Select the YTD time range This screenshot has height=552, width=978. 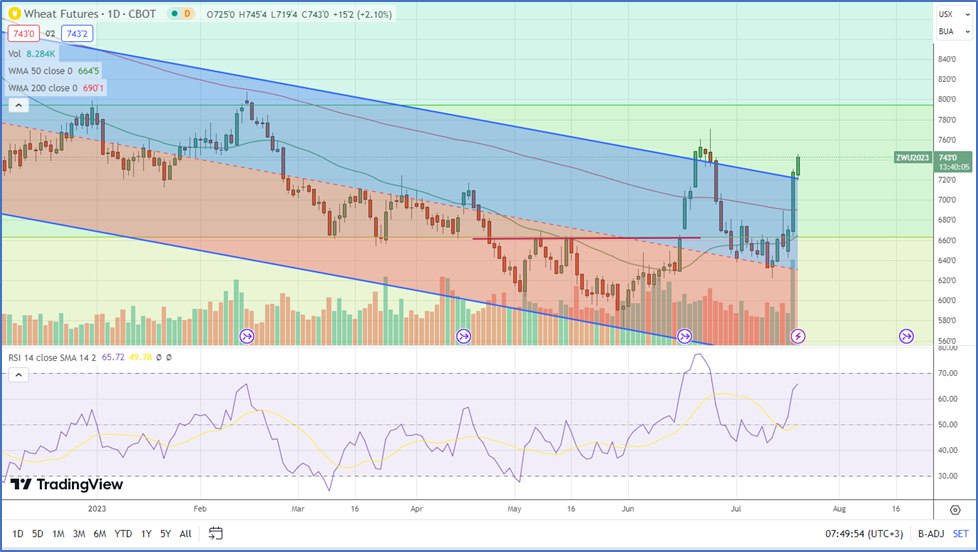[123, 534]
